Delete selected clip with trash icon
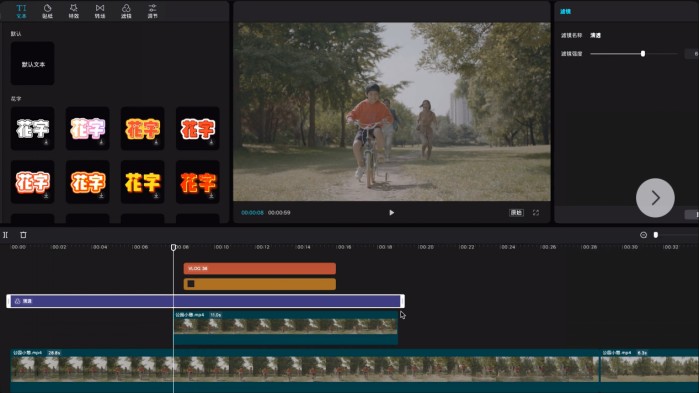The width and height of the screenshot is (699, 393). 23,235
